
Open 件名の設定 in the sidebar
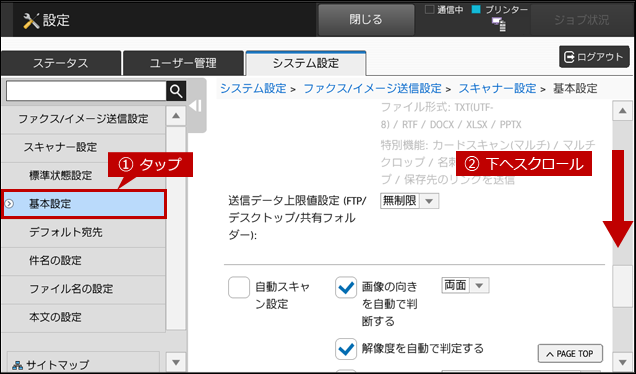83,260
